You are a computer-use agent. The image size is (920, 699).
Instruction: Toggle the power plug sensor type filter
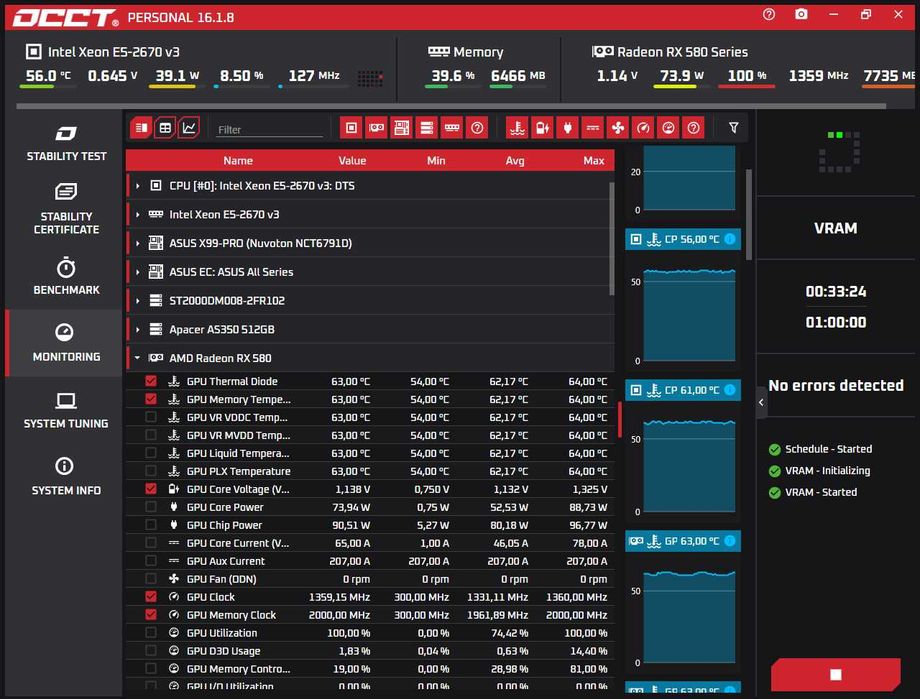[x=567, y=128]
